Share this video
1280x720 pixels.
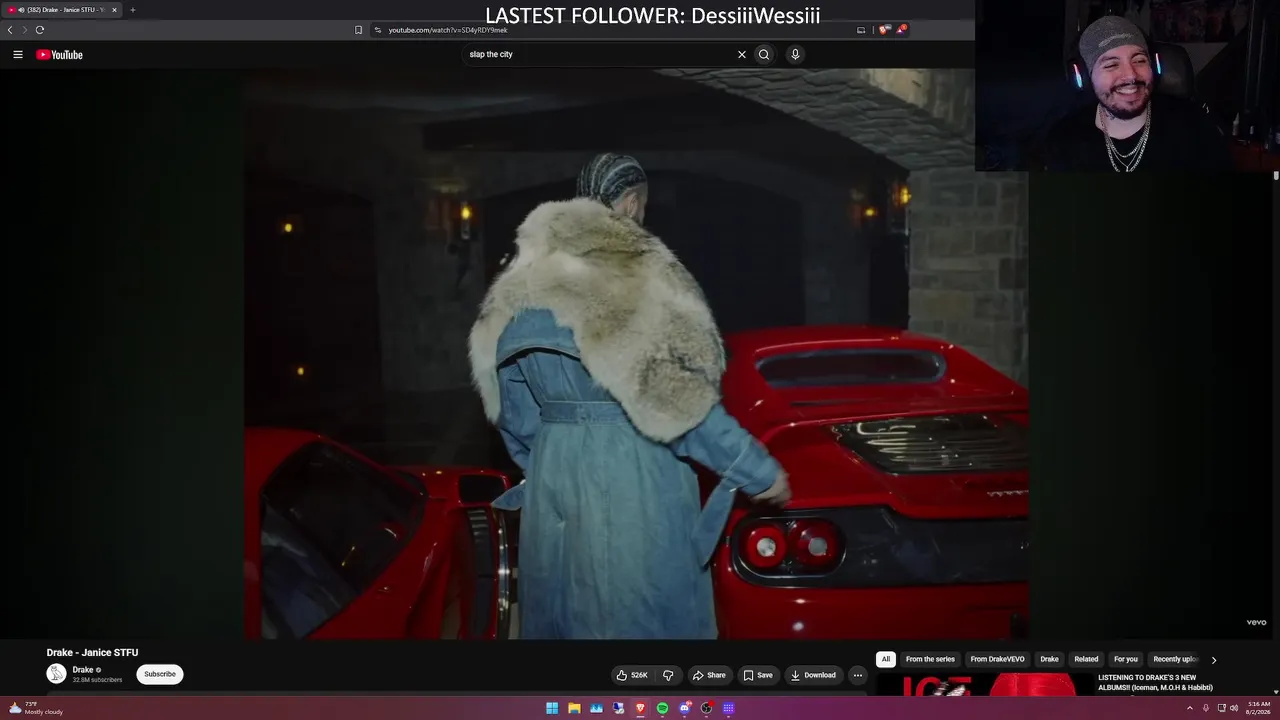[x=709, y=675]
